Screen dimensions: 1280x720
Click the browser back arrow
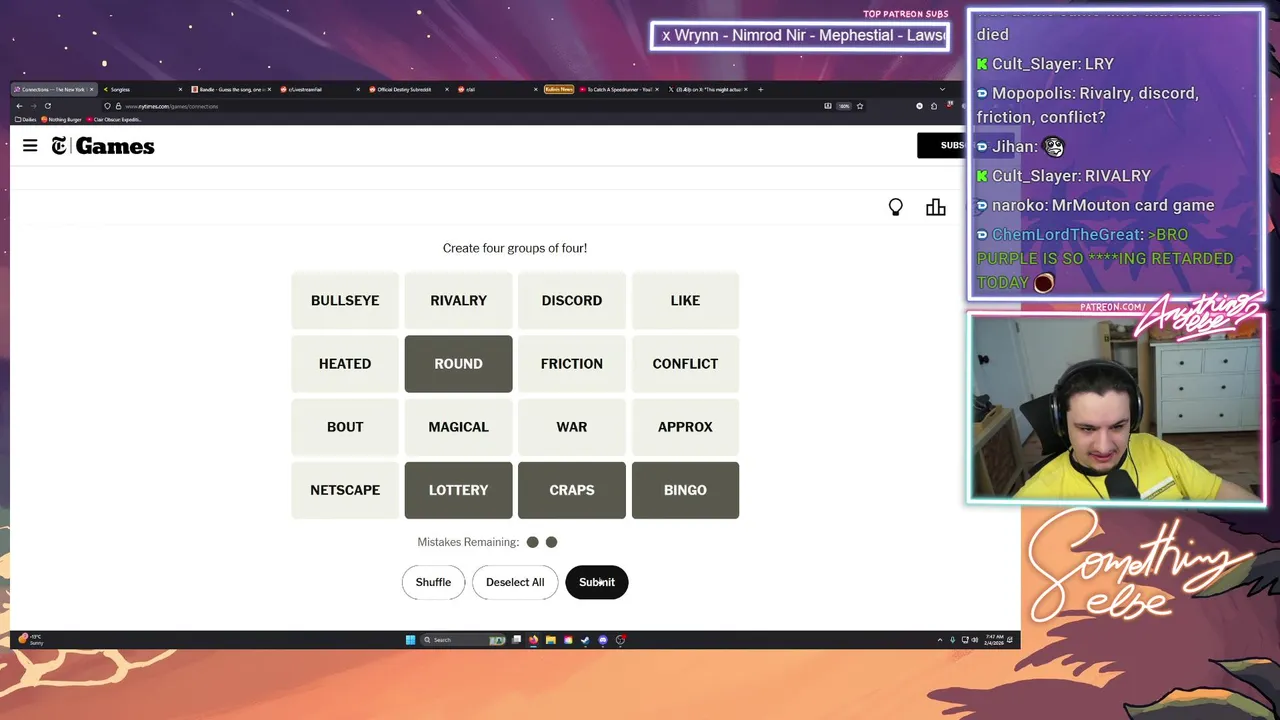pyautogui.click(x=19, y=106)
